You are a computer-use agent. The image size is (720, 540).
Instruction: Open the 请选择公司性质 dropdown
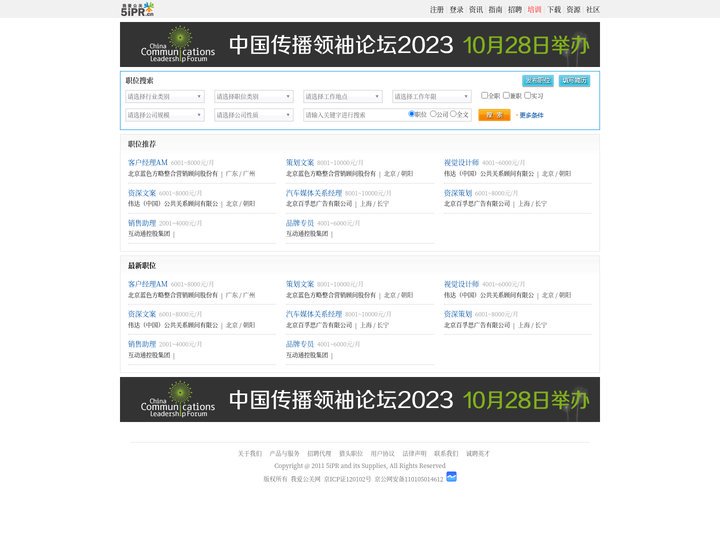(254, 115)
